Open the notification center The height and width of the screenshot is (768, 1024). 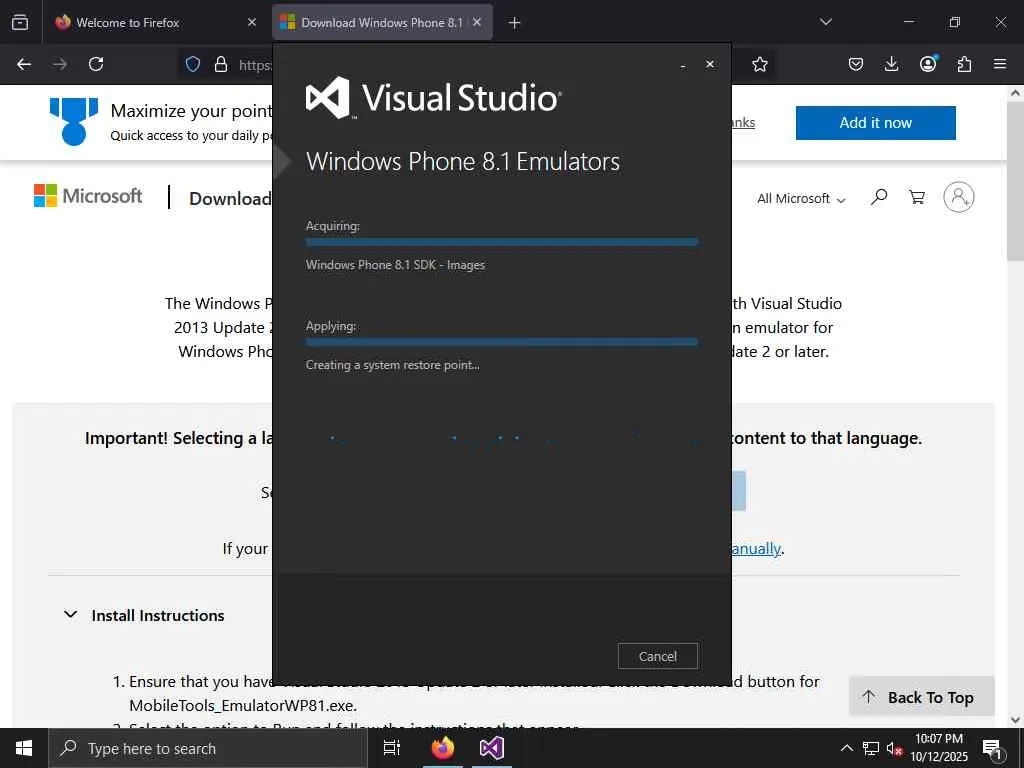992,748
